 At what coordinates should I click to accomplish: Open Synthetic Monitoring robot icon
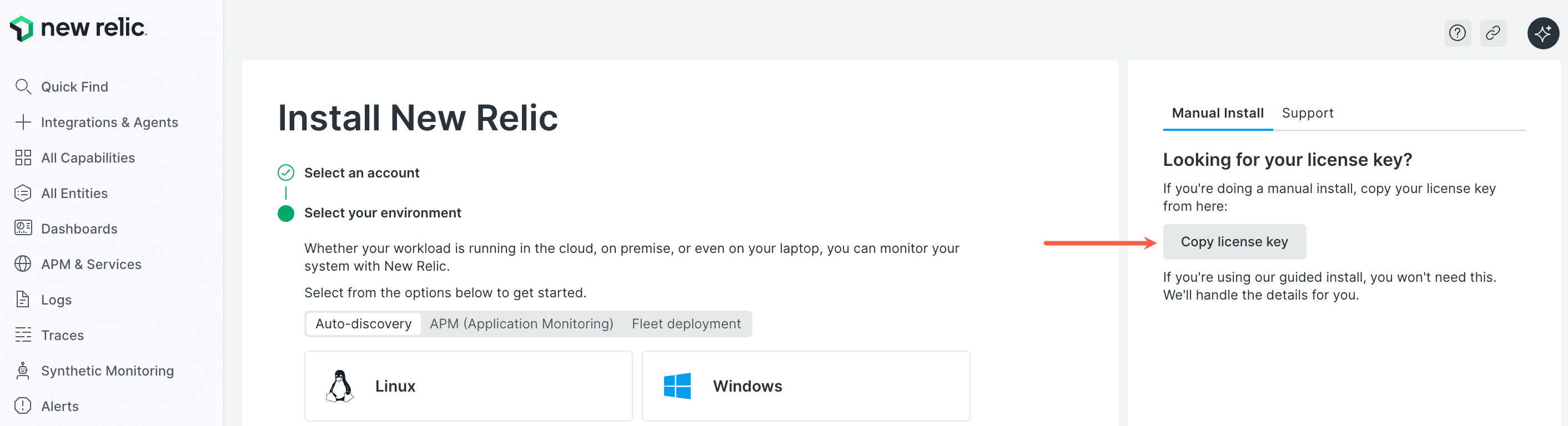click(23, 371)
